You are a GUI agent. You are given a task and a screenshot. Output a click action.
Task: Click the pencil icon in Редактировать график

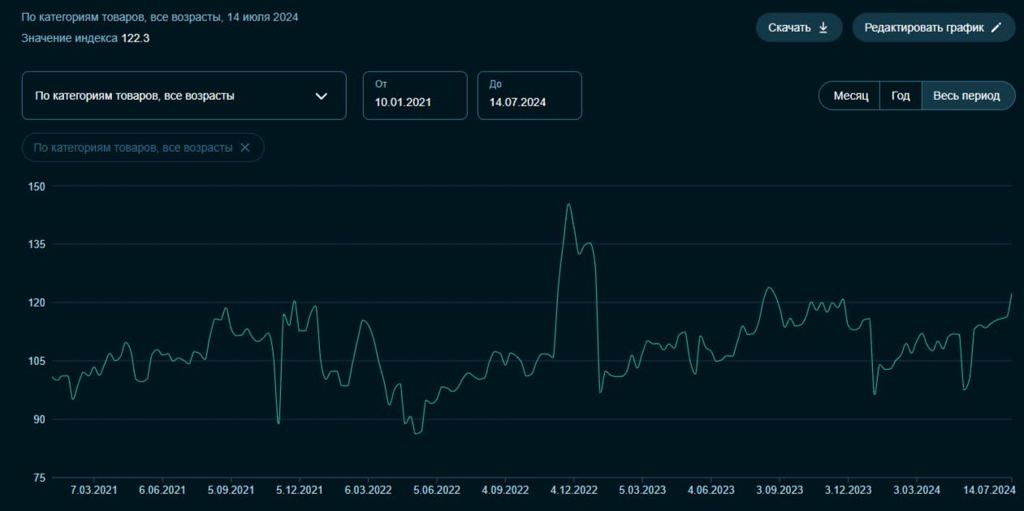click(995, 28)
